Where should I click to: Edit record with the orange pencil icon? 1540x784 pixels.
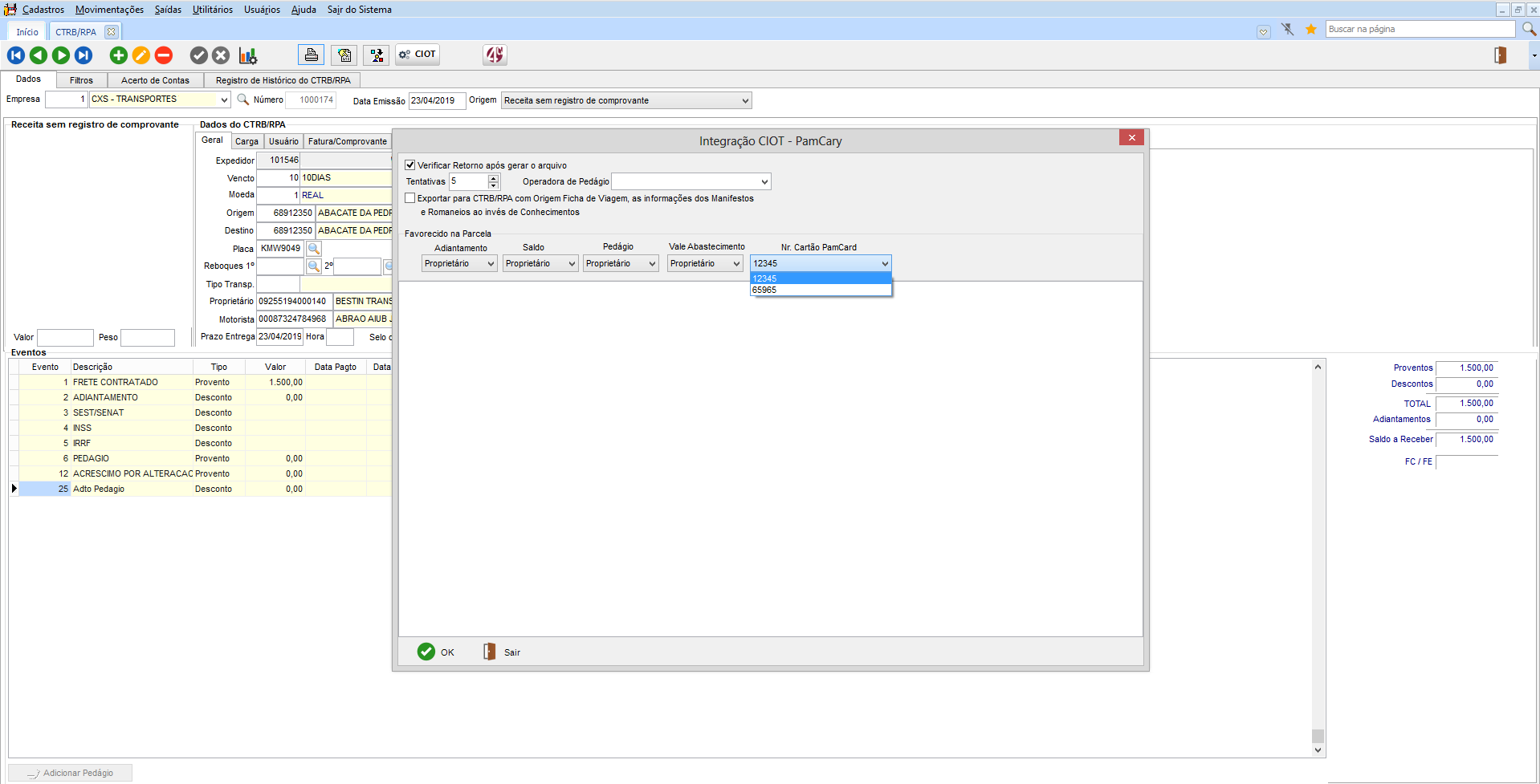click(x=141, y=55)
